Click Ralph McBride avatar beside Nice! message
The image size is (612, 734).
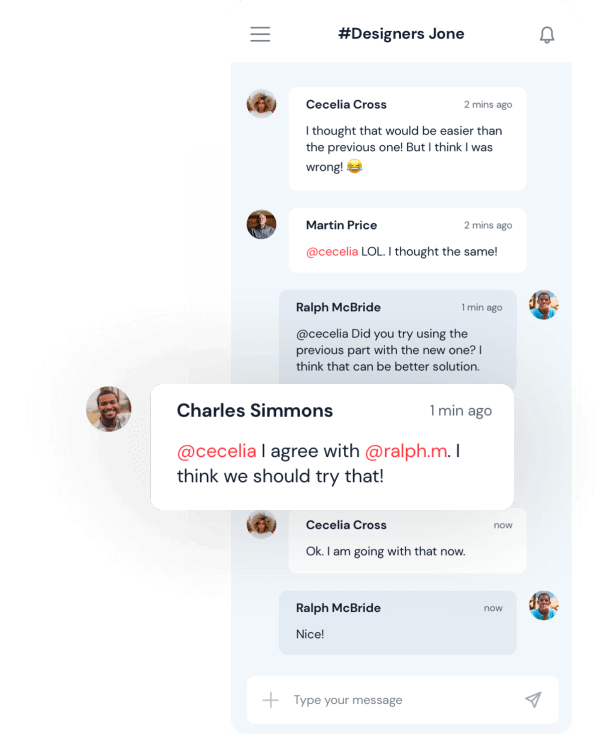click(544, 605)
